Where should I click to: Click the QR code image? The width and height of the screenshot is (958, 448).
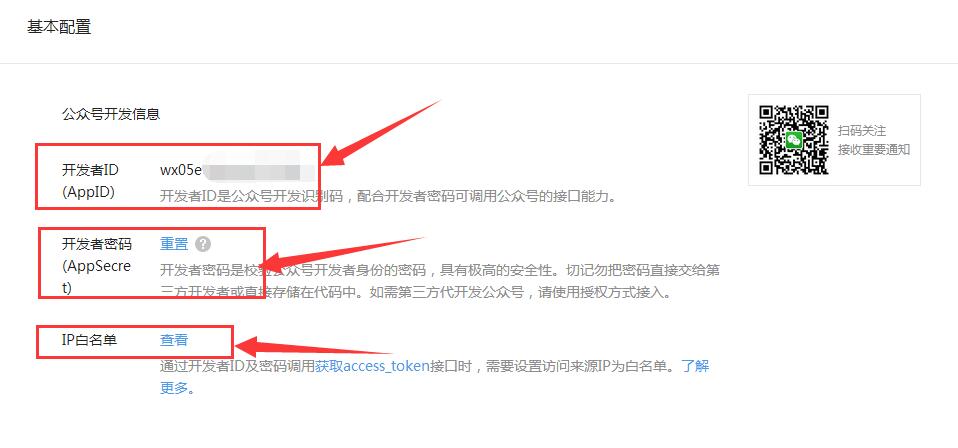pos(794,140)
